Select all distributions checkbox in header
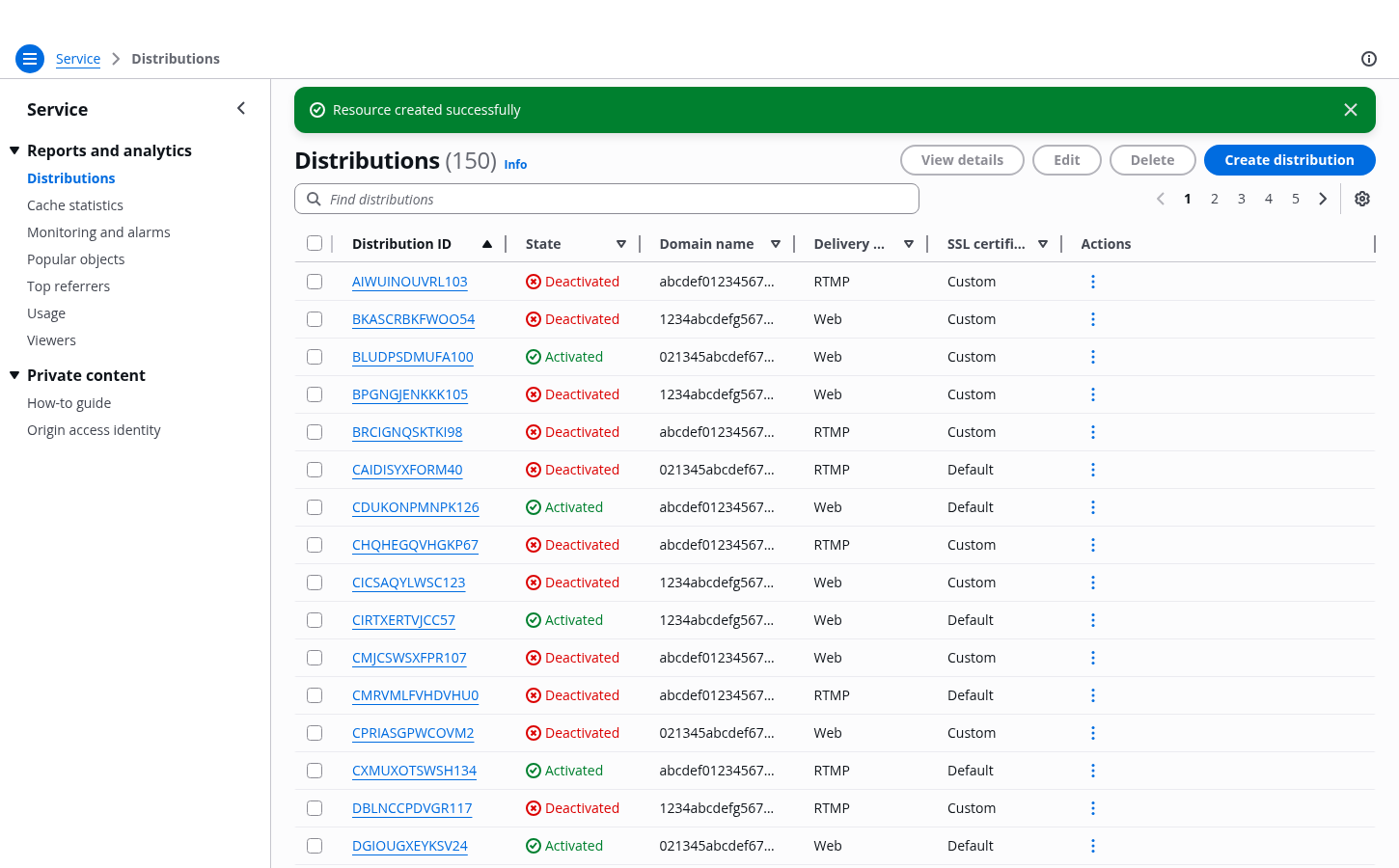 click(315, 243)
